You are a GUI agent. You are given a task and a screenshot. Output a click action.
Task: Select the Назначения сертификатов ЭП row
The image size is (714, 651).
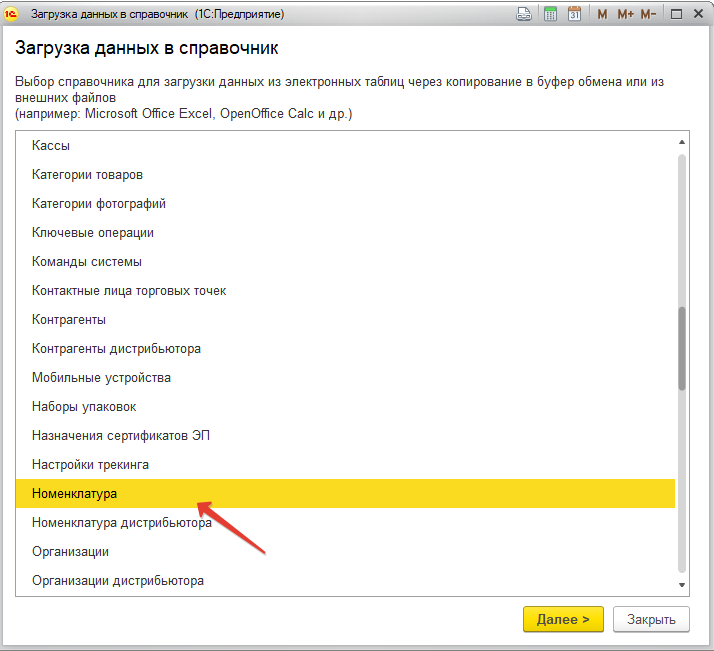click(x=345, y=436)
